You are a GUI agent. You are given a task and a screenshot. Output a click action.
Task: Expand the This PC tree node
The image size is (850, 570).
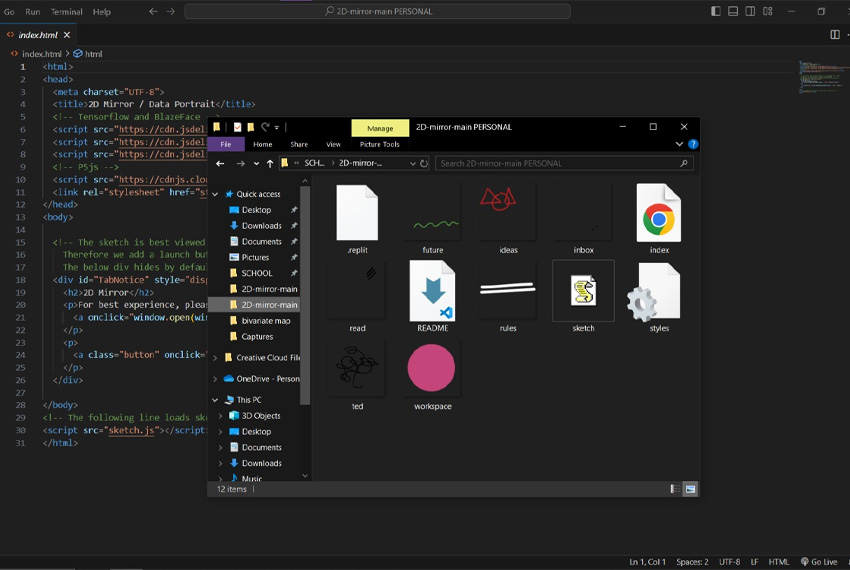215,399
